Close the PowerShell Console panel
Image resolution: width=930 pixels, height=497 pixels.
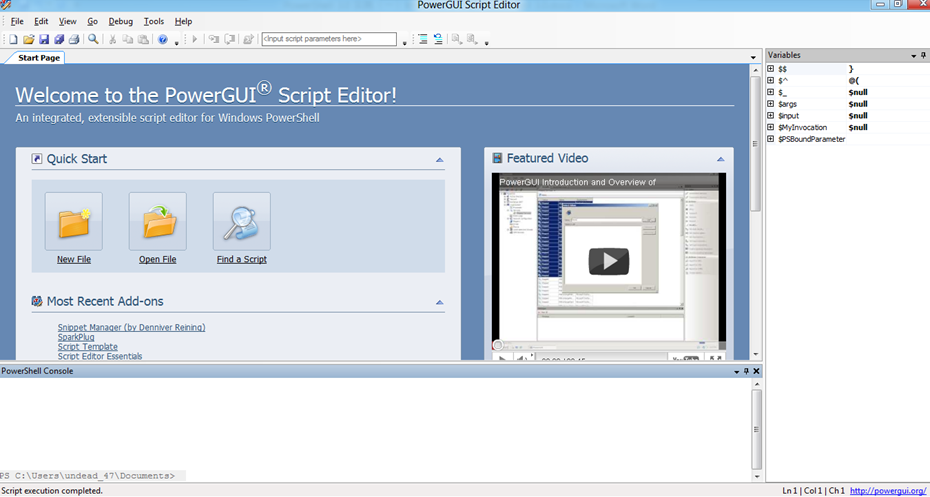[756, 371]
